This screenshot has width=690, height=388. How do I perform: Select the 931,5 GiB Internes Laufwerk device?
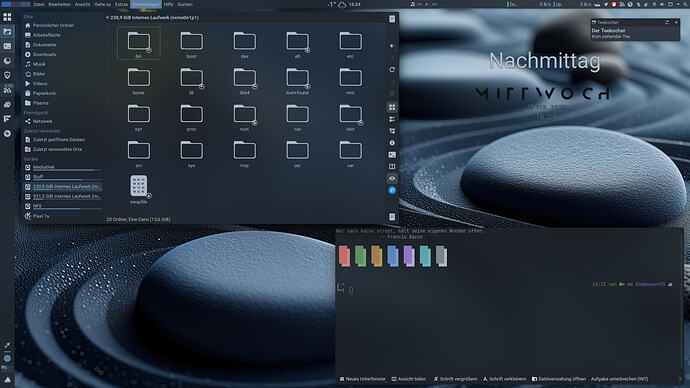click(x=63, y=197)
